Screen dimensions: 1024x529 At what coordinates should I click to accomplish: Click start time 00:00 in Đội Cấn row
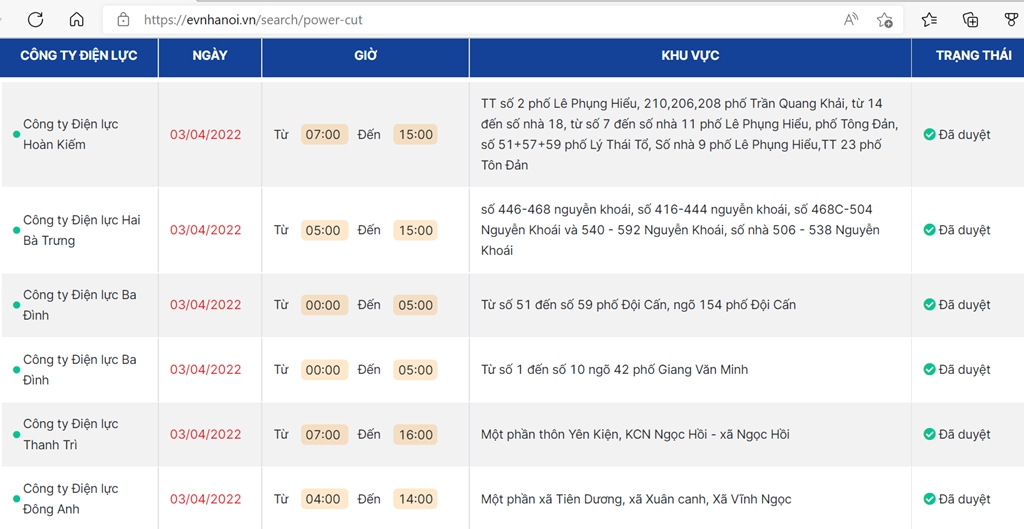coord(324,305)
